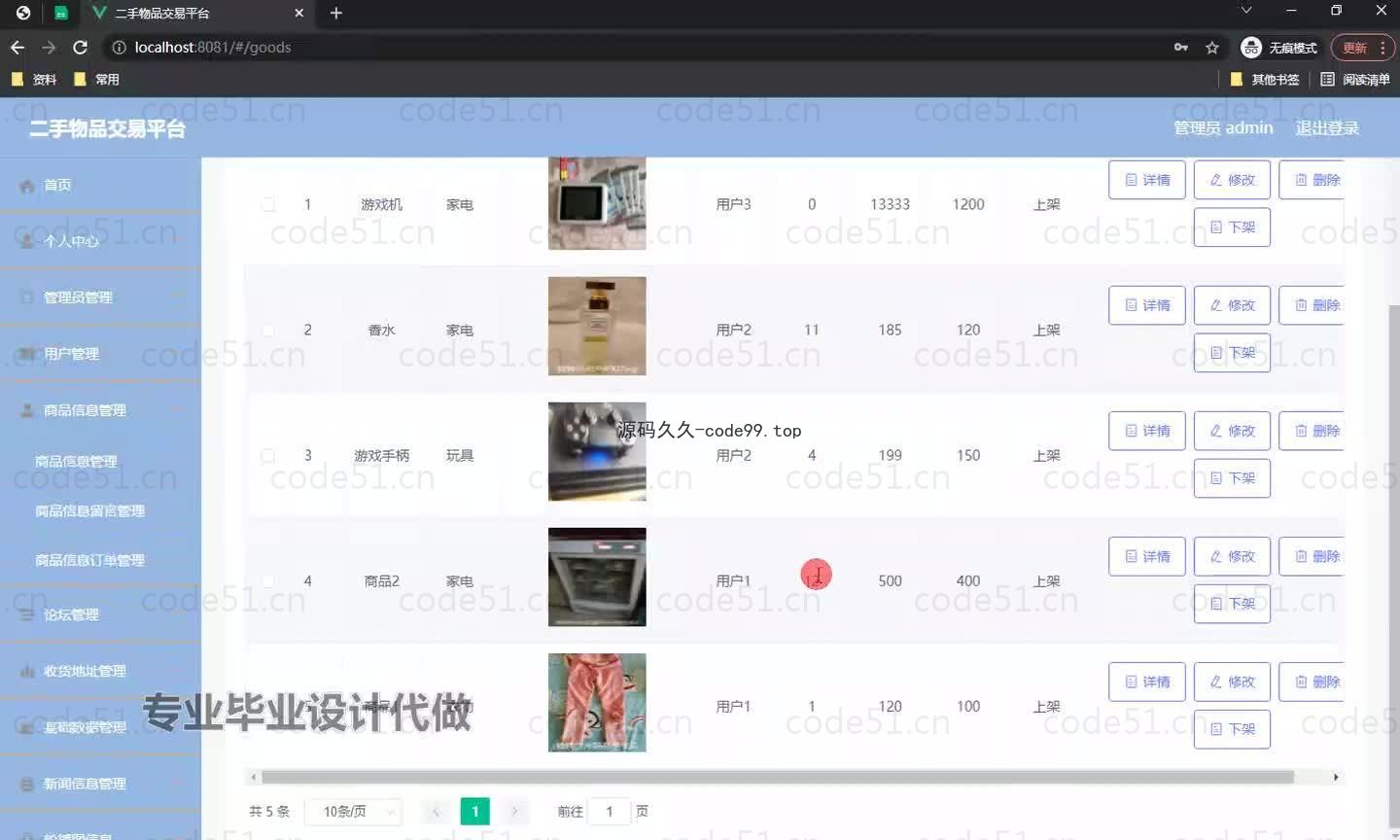Open the 游戏机 product thumbnail
Image resolution: width=1400 pixels, height=840 pixels.
(597, 203)
